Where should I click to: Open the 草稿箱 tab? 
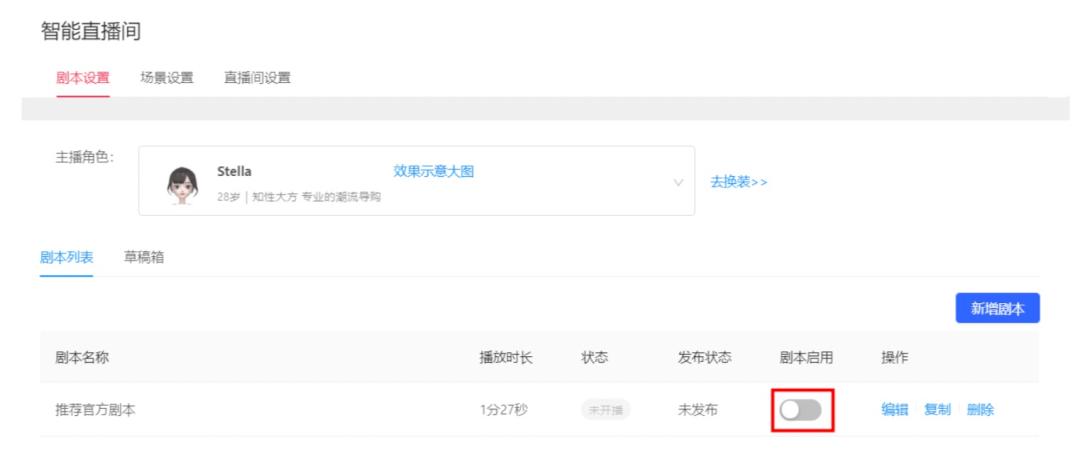[x=144, y=258]
